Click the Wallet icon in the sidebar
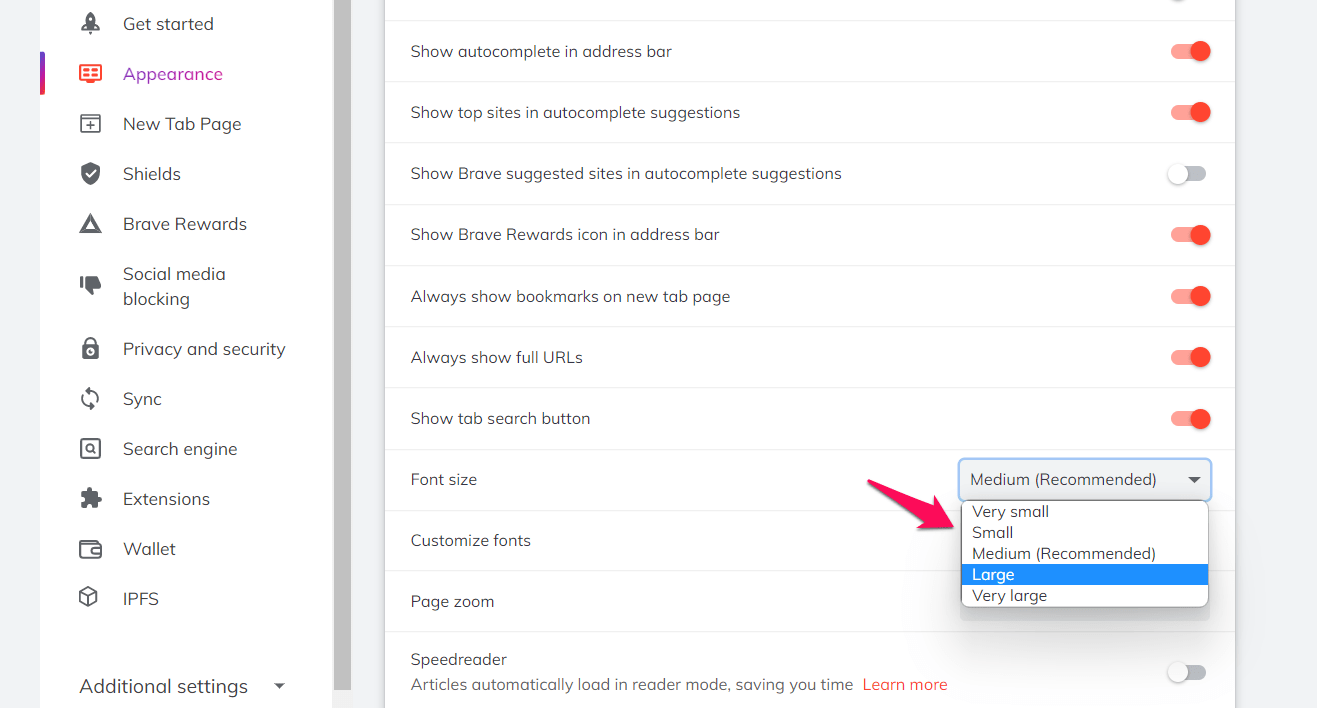 pos(91,548)
